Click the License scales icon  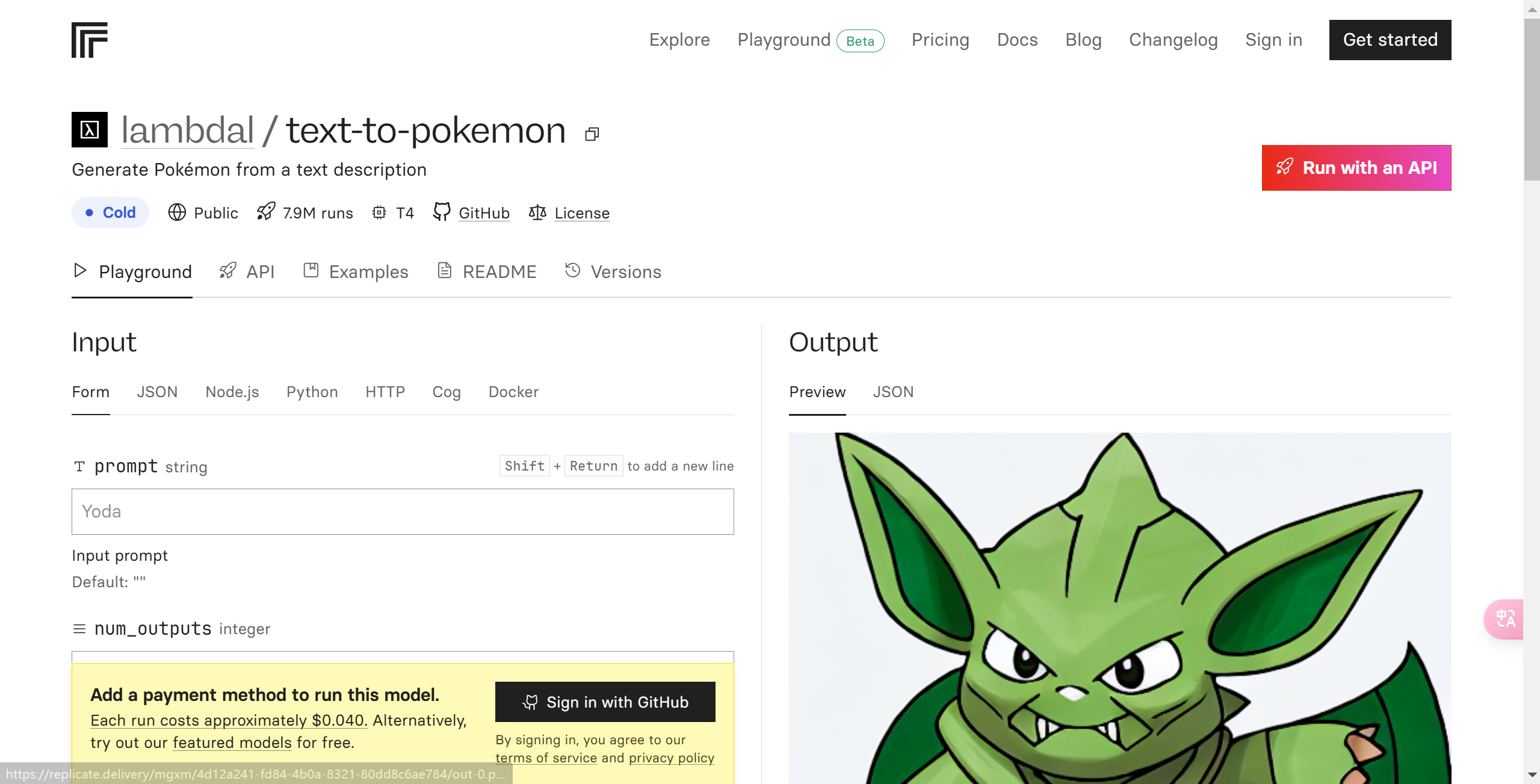pyautogui.click(x=537, y=212)
